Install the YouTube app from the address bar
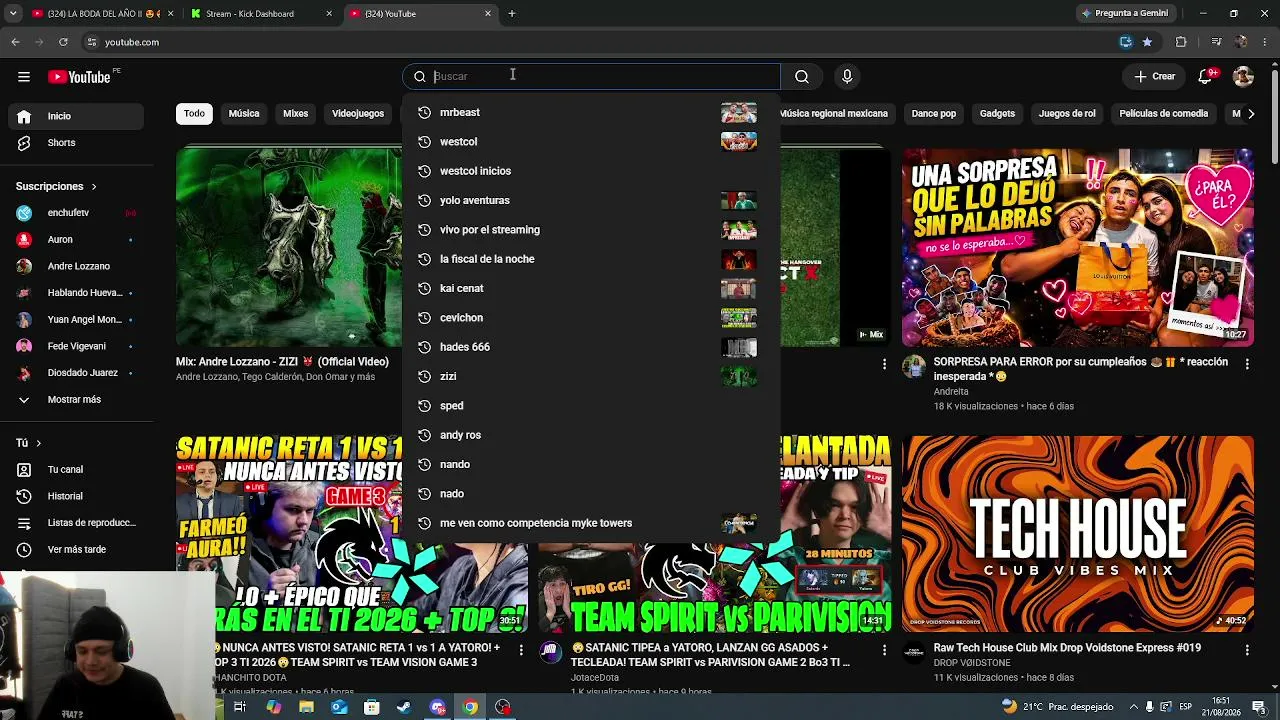The width and height of the screenshot is (1280, 720). pyautogui.click(x=1126, y=42)
